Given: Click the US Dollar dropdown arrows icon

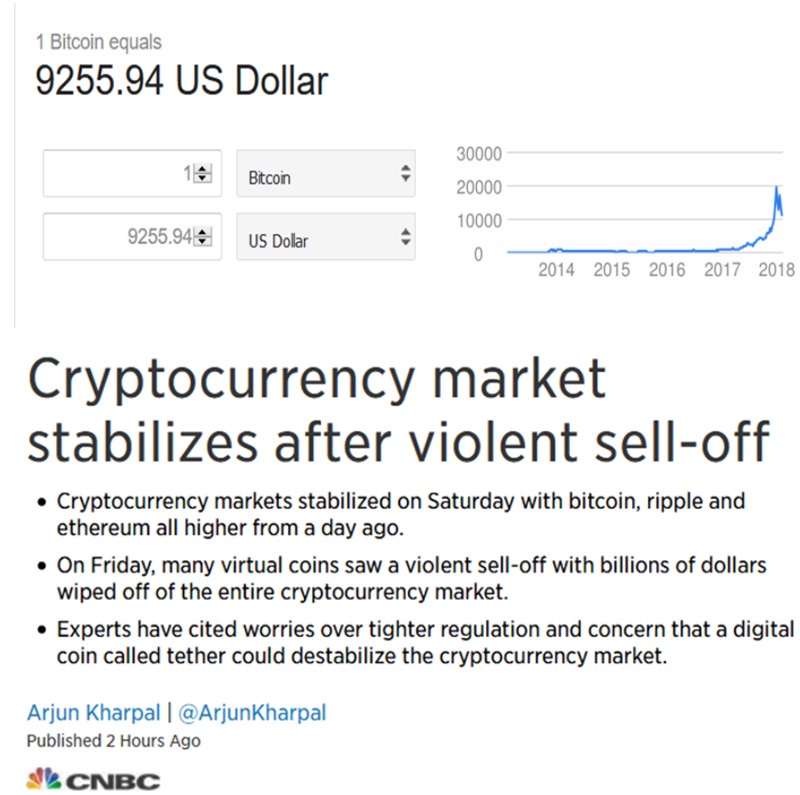Looking at the screenshot, I should [406, 237].
